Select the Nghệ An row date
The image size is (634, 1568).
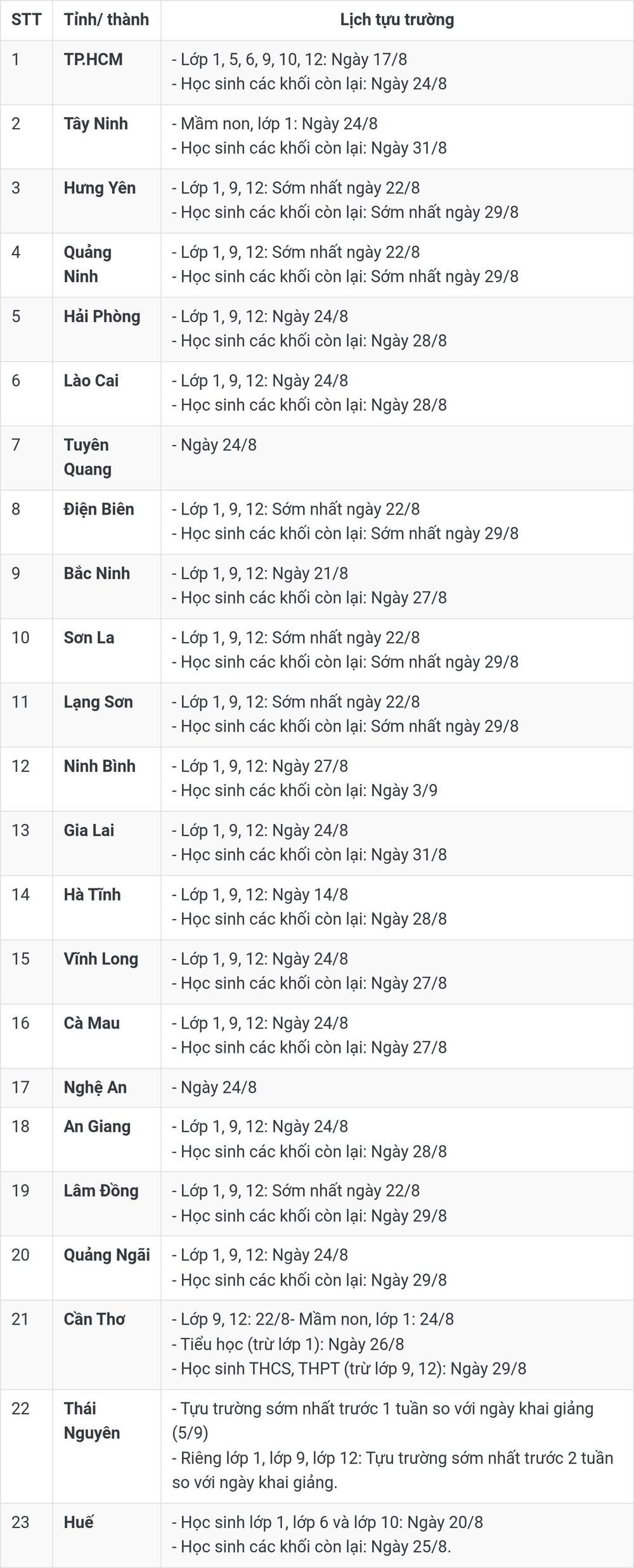click(214, 1088)
